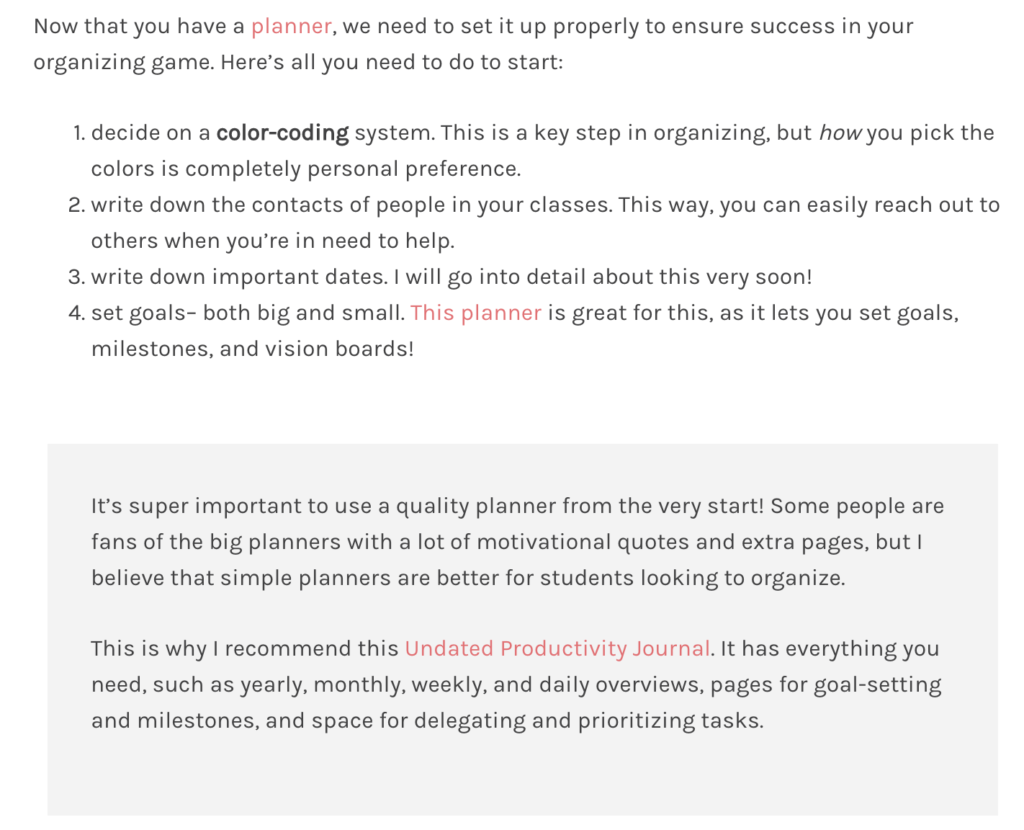Click "Now that you have a" intro text
1024x830 pixels.
pos(139,26)
